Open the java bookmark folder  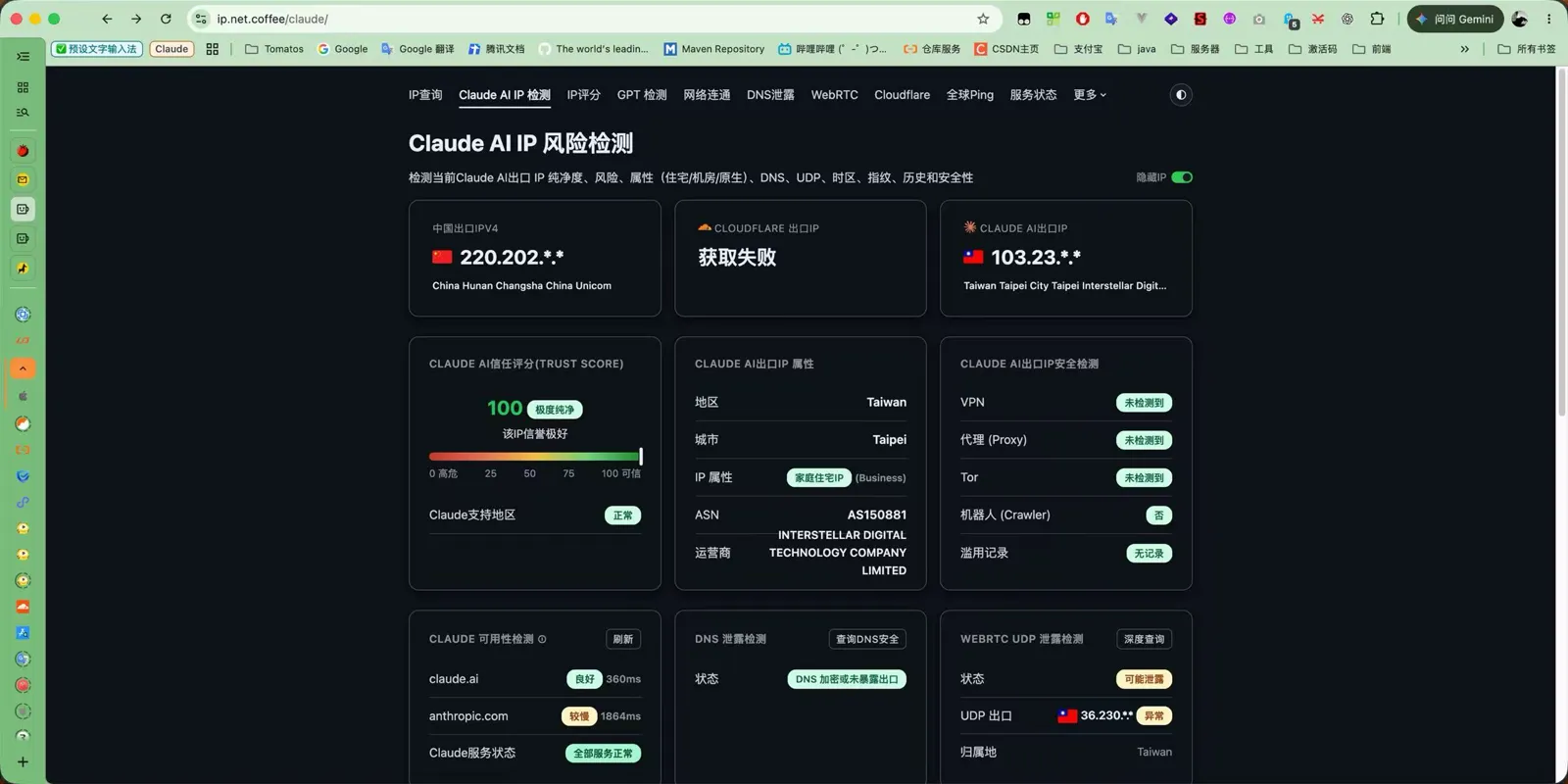pyautogui.click(x=1137, y=49)
